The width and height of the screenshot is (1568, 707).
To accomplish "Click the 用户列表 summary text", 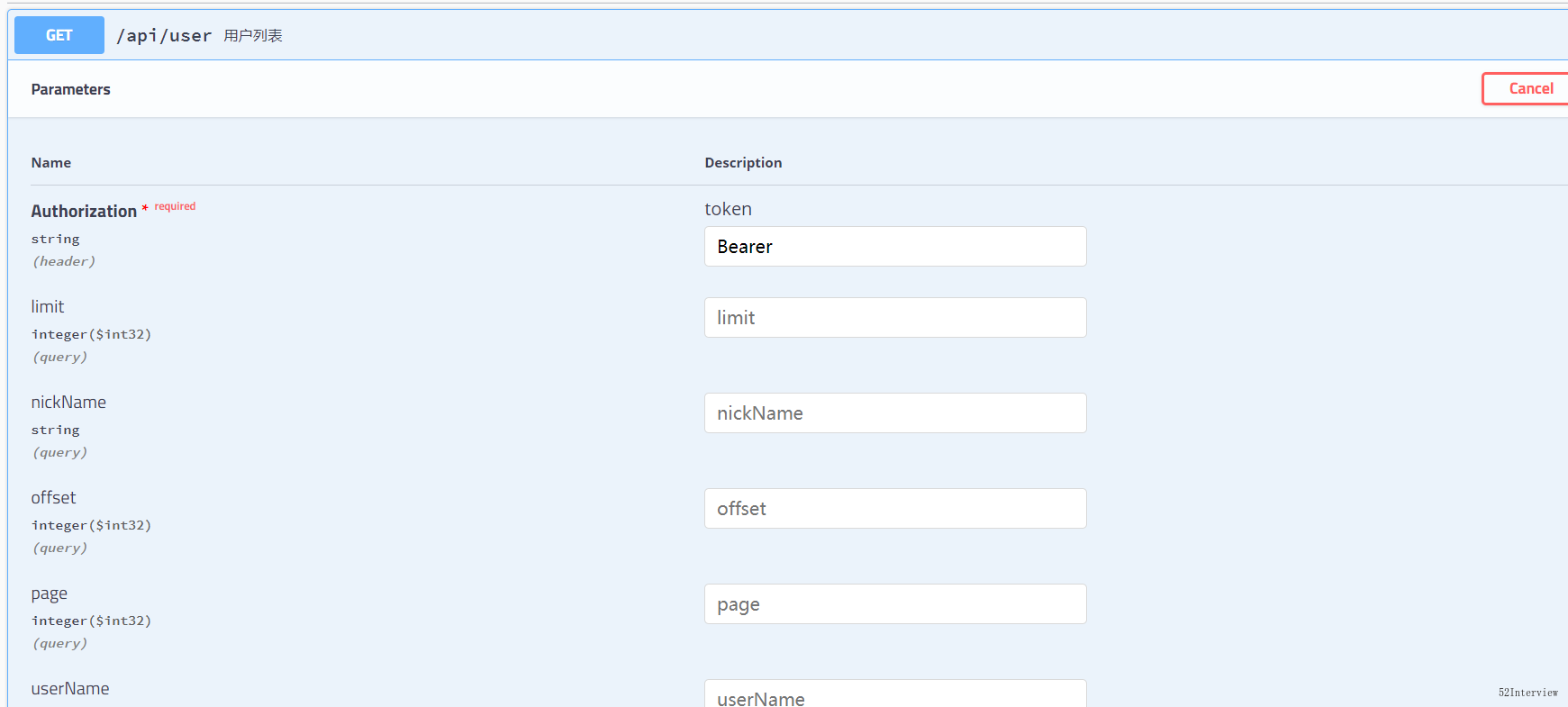I will (253, 35).
